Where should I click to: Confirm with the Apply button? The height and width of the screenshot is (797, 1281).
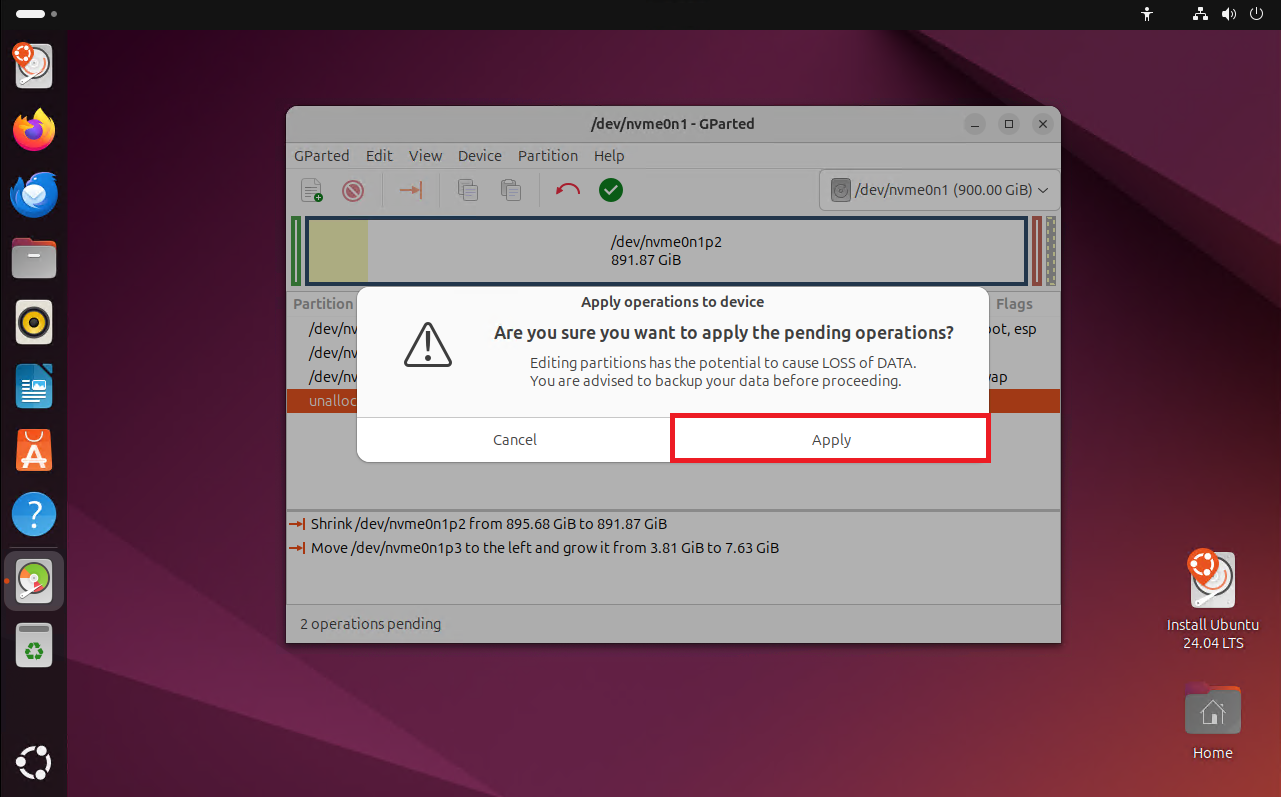(831, 440)
